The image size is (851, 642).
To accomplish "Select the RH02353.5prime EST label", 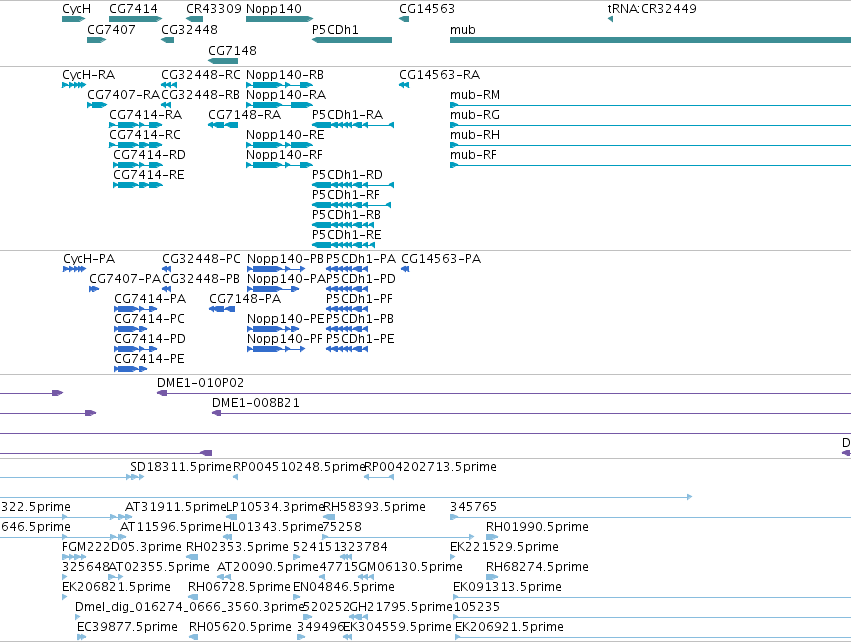I will pyautogui.click(x=237, y=547).
